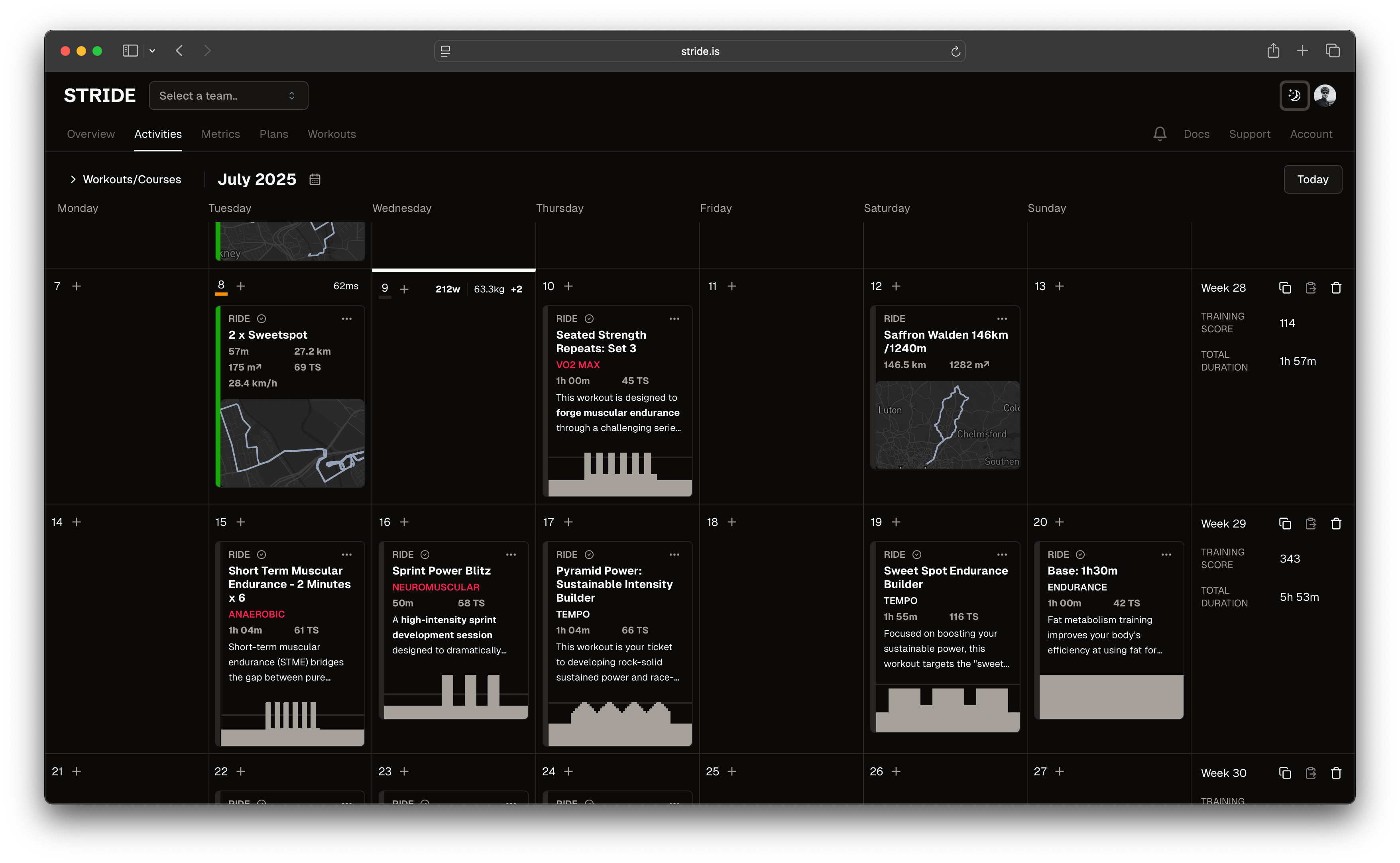This screenshot has width=1400, height=863.
Task: Switch to the Metrics tab
Action: [x=220, y=133]
